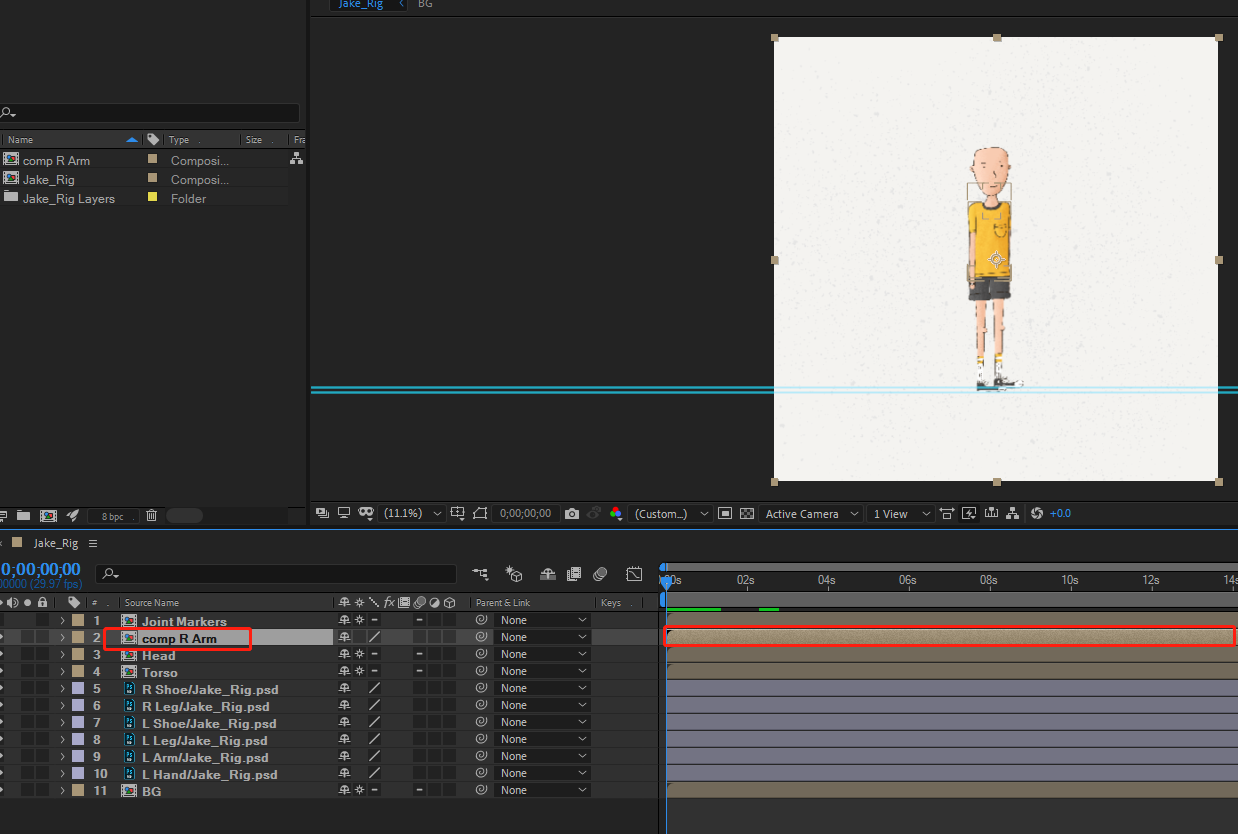1238x834 pixels.
Task: Create a new composition from Project panel footer
Action: click(48, 516)
